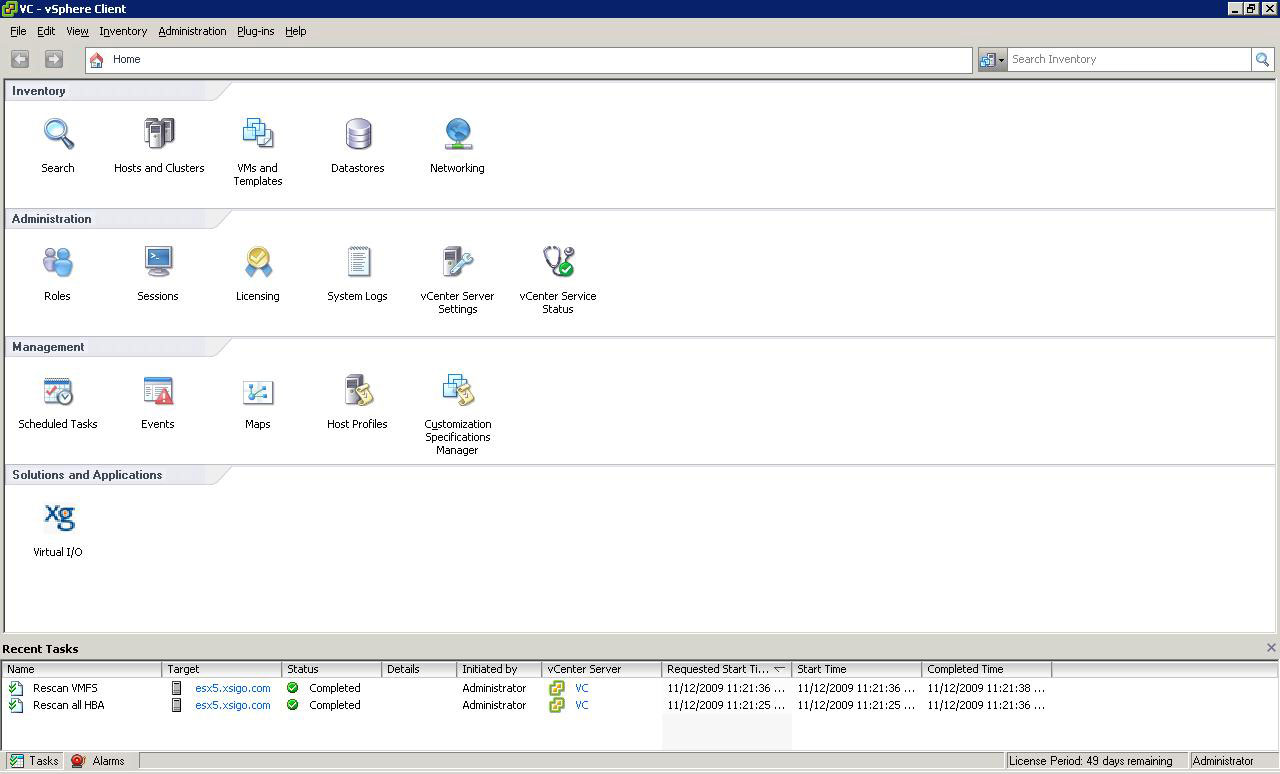Open vCenter Service Status
Screen dimensions: 1280x774
pyautogui.click(x=558, y=280)
